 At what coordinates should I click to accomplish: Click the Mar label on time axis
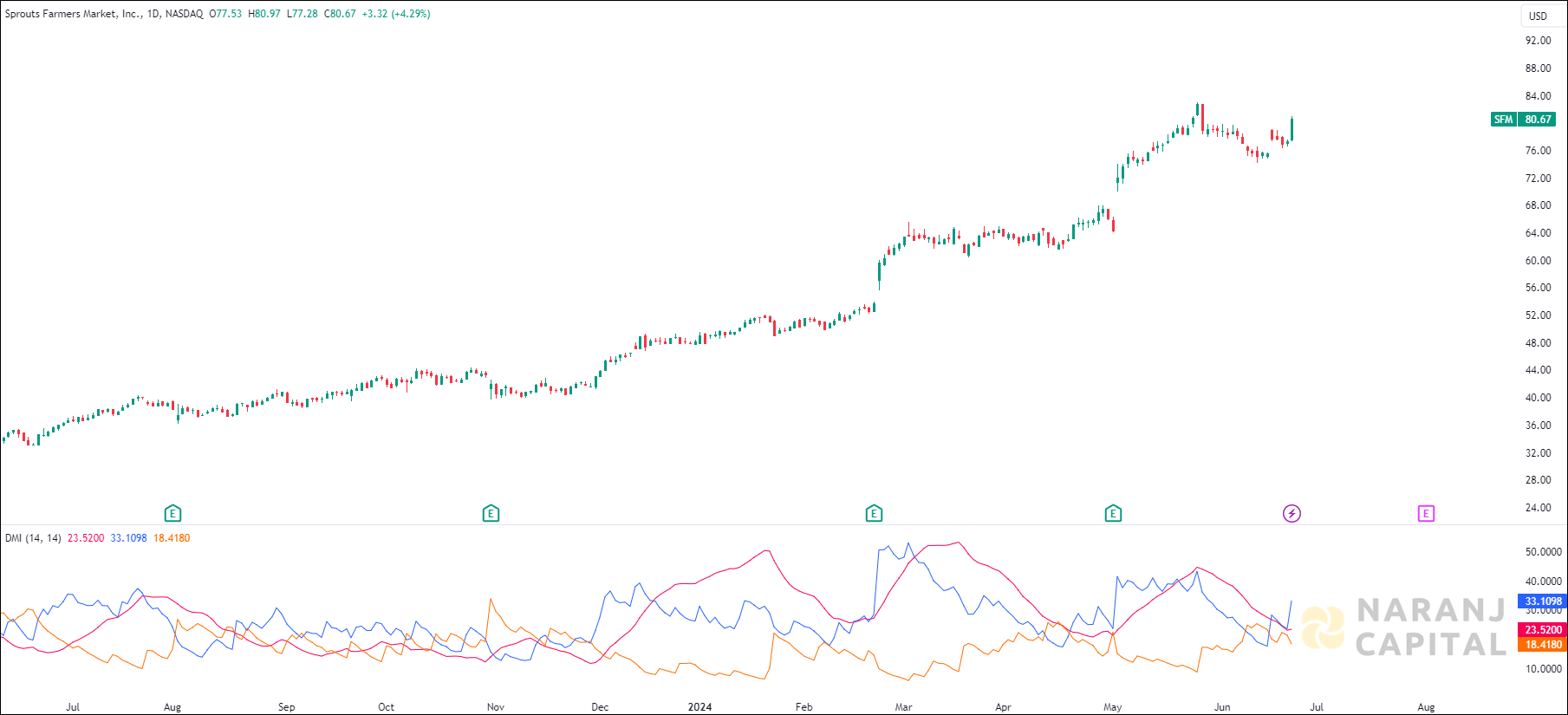tap(903, 707)
